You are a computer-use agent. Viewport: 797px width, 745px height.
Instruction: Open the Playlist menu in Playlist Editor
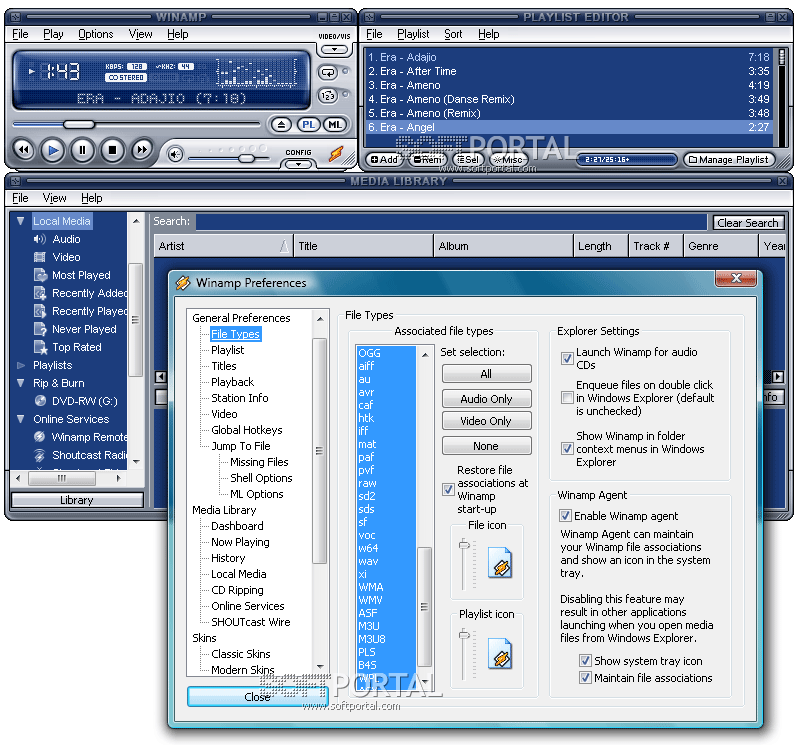click(x=413, y=34)
